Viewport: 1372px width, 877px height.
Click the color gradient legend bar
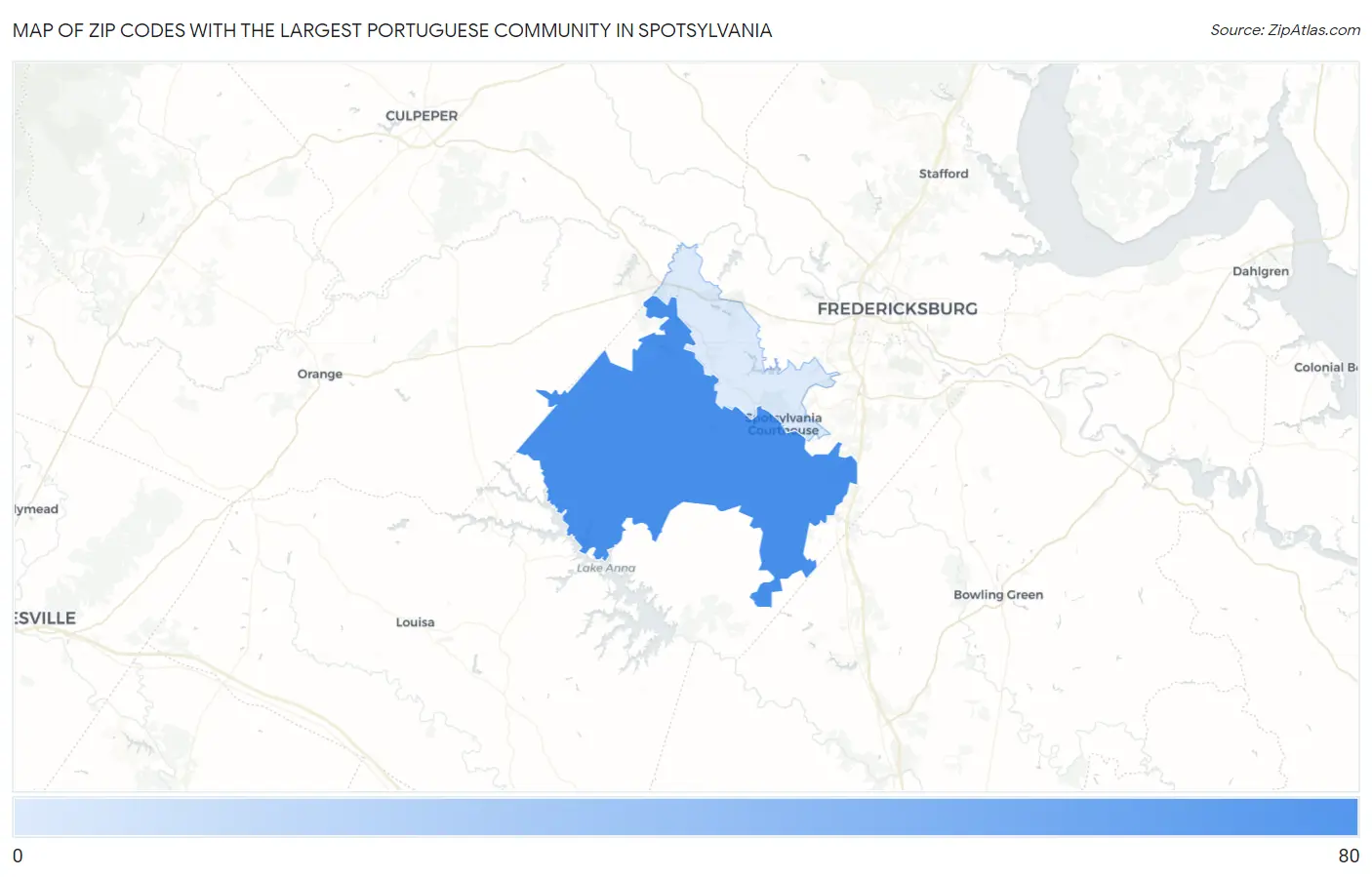(x=686, y=817)
